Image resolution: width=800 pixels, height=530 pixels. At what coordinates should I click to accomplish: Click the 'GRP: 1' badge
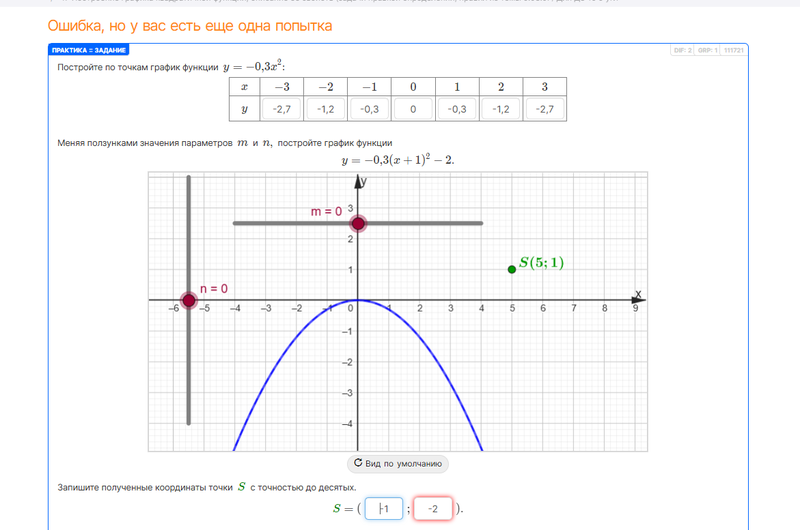click(708, 50)
